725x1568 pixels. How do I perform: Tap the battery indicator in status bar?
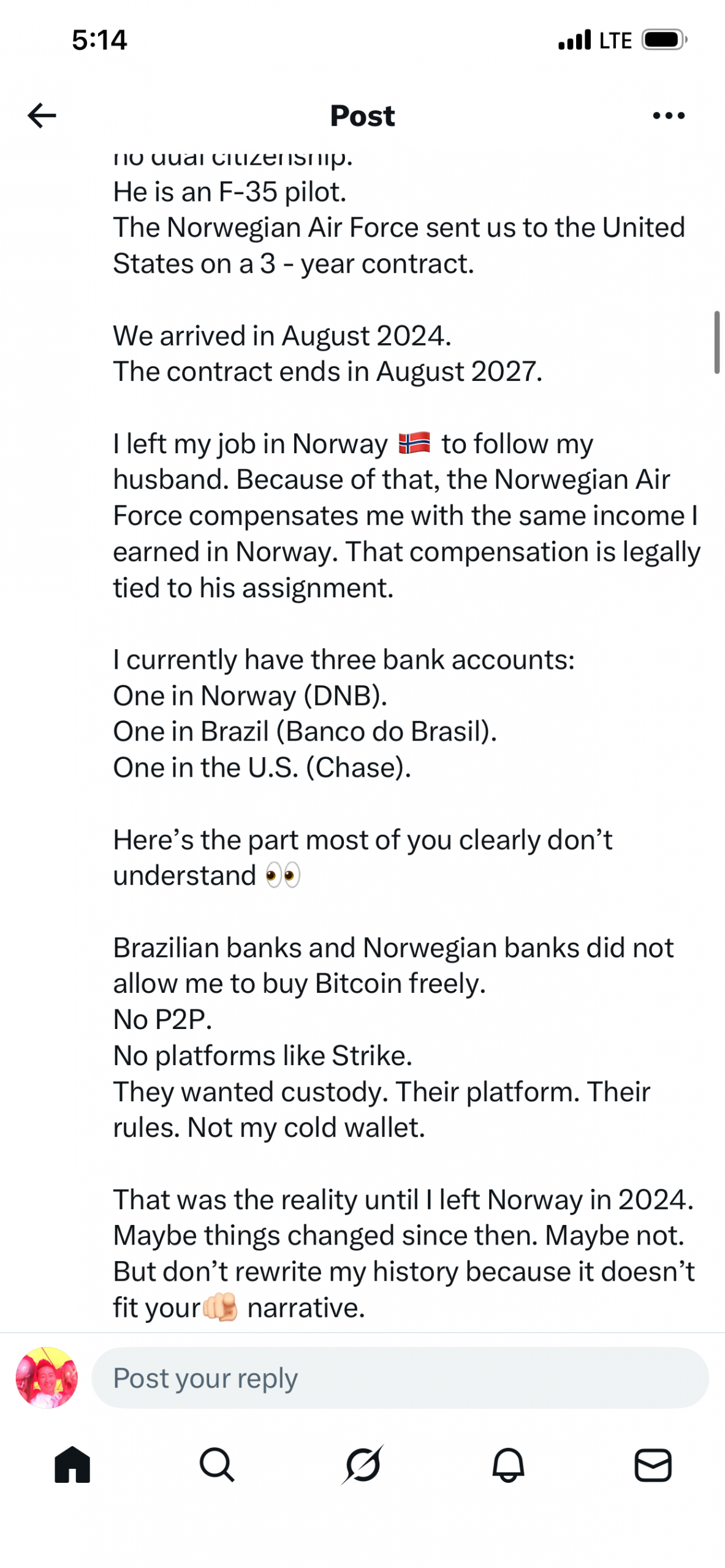[664, 40]
